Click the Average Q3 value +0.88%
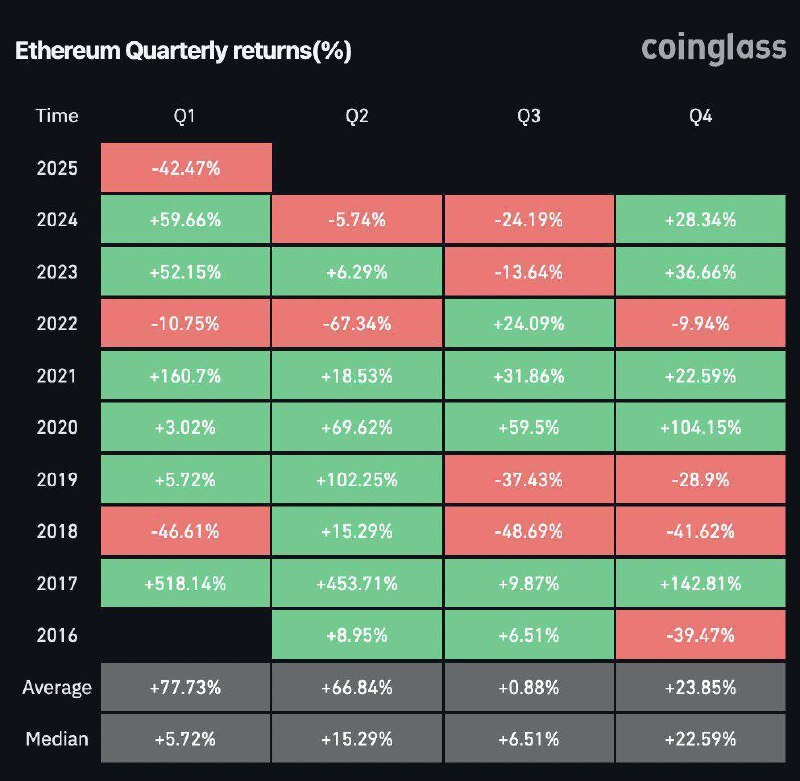Screen dimensions: 800x781 click(x=529, y=688)
